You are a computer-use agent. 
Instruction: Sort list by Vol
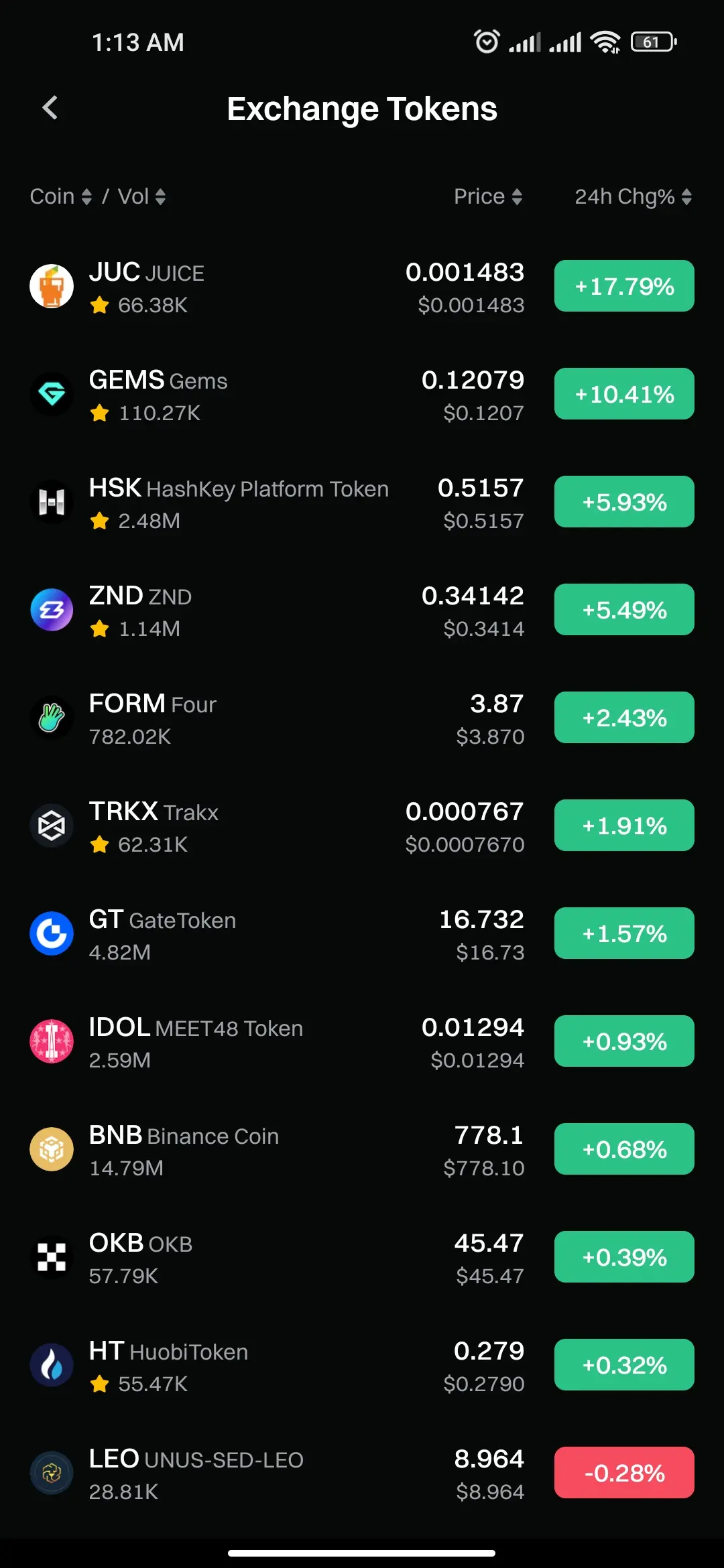tap(142, 196)
